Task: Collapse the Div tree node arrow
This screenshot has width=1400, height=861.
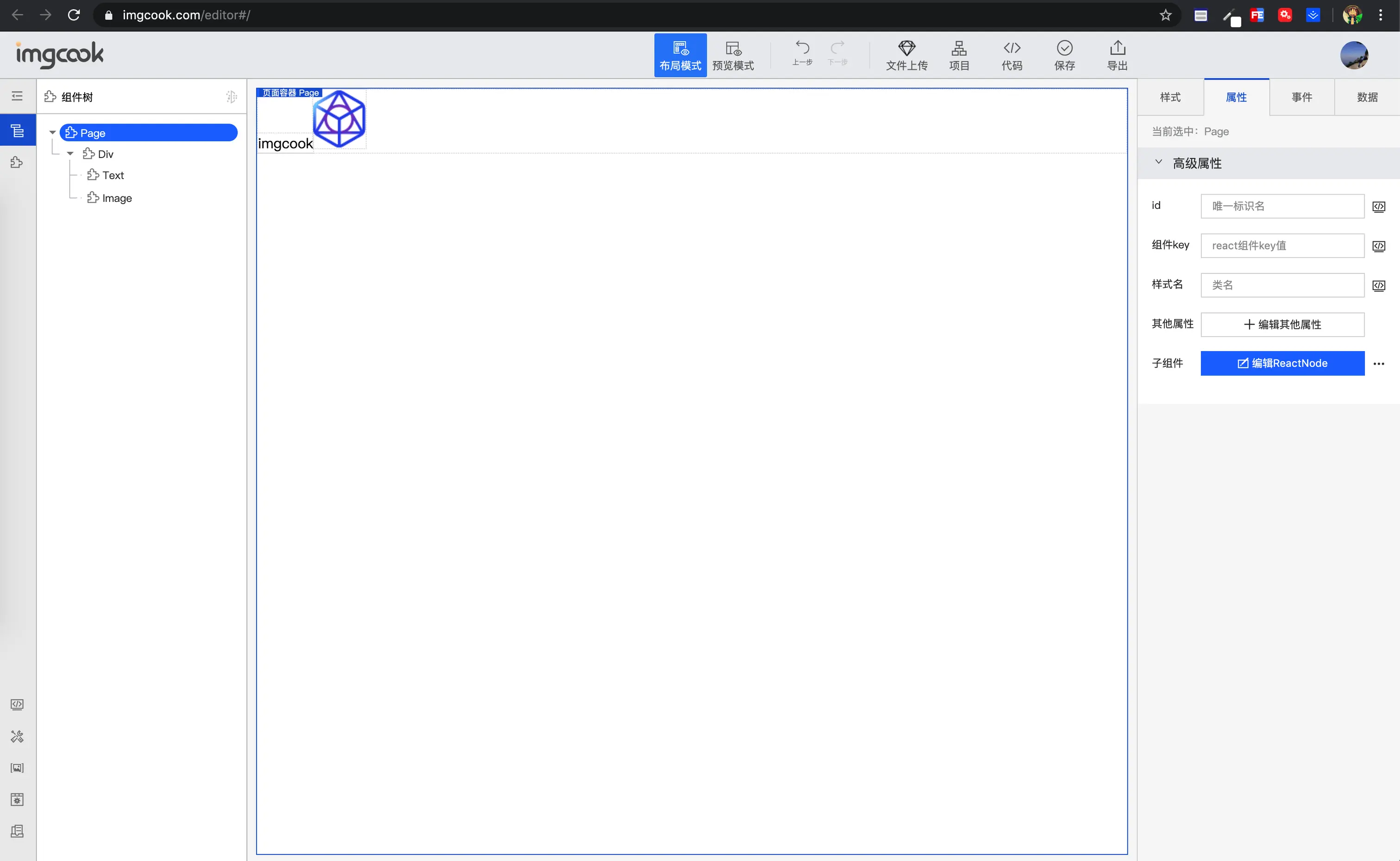Action: (x=70, y=154)
